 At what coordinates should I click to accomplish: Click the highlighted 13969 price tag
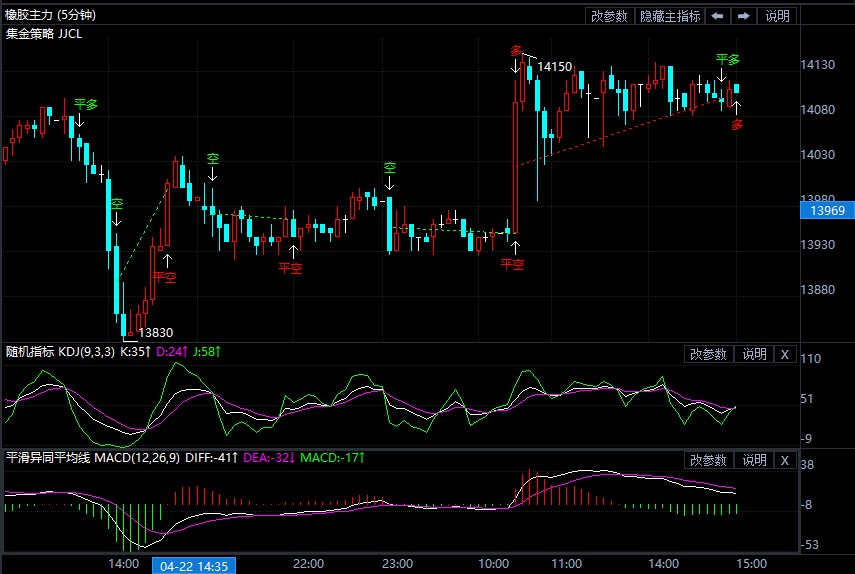(827, 210)
